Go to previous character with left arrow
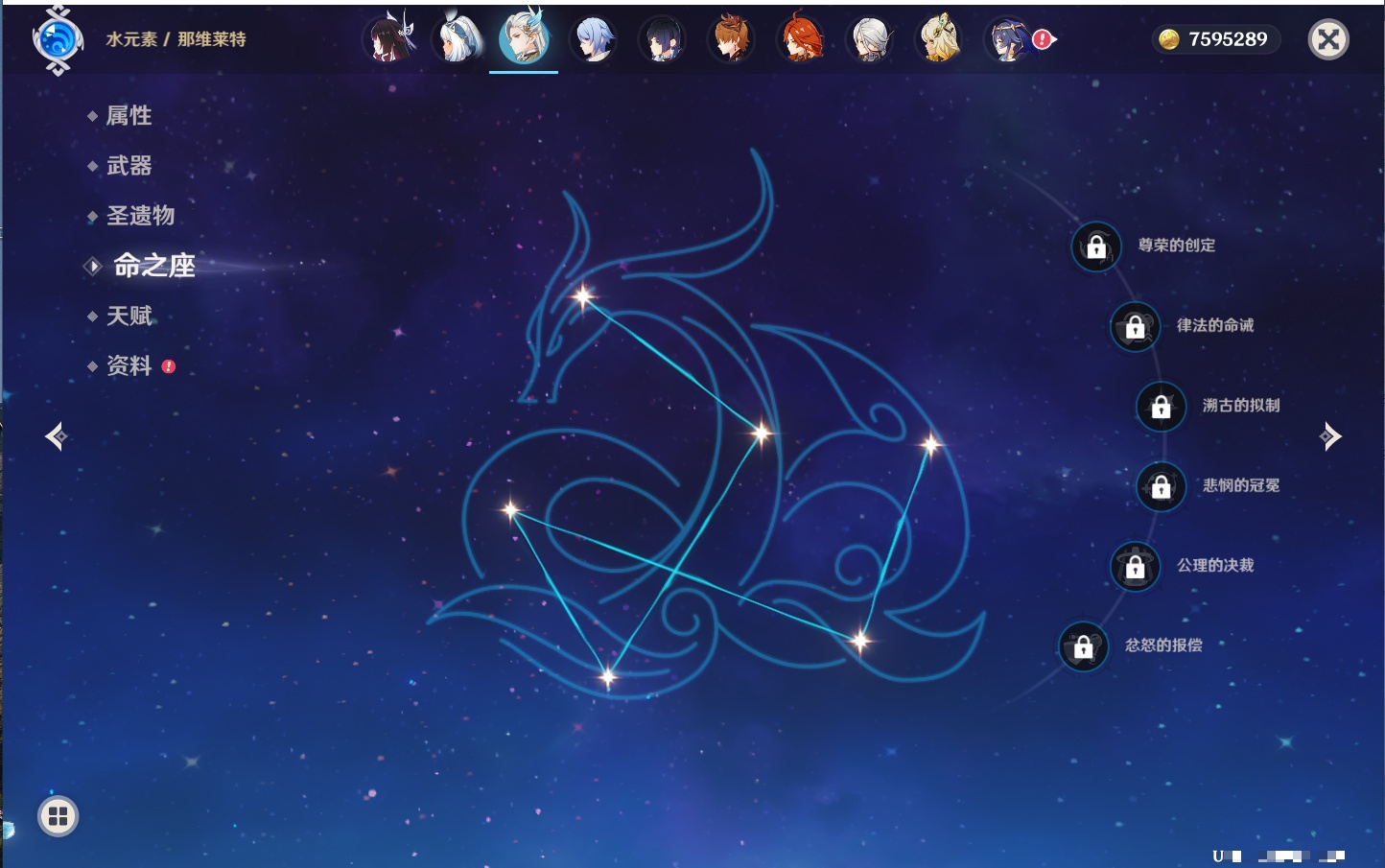This screenshot has height=868, width=1385. pos(56,436)
